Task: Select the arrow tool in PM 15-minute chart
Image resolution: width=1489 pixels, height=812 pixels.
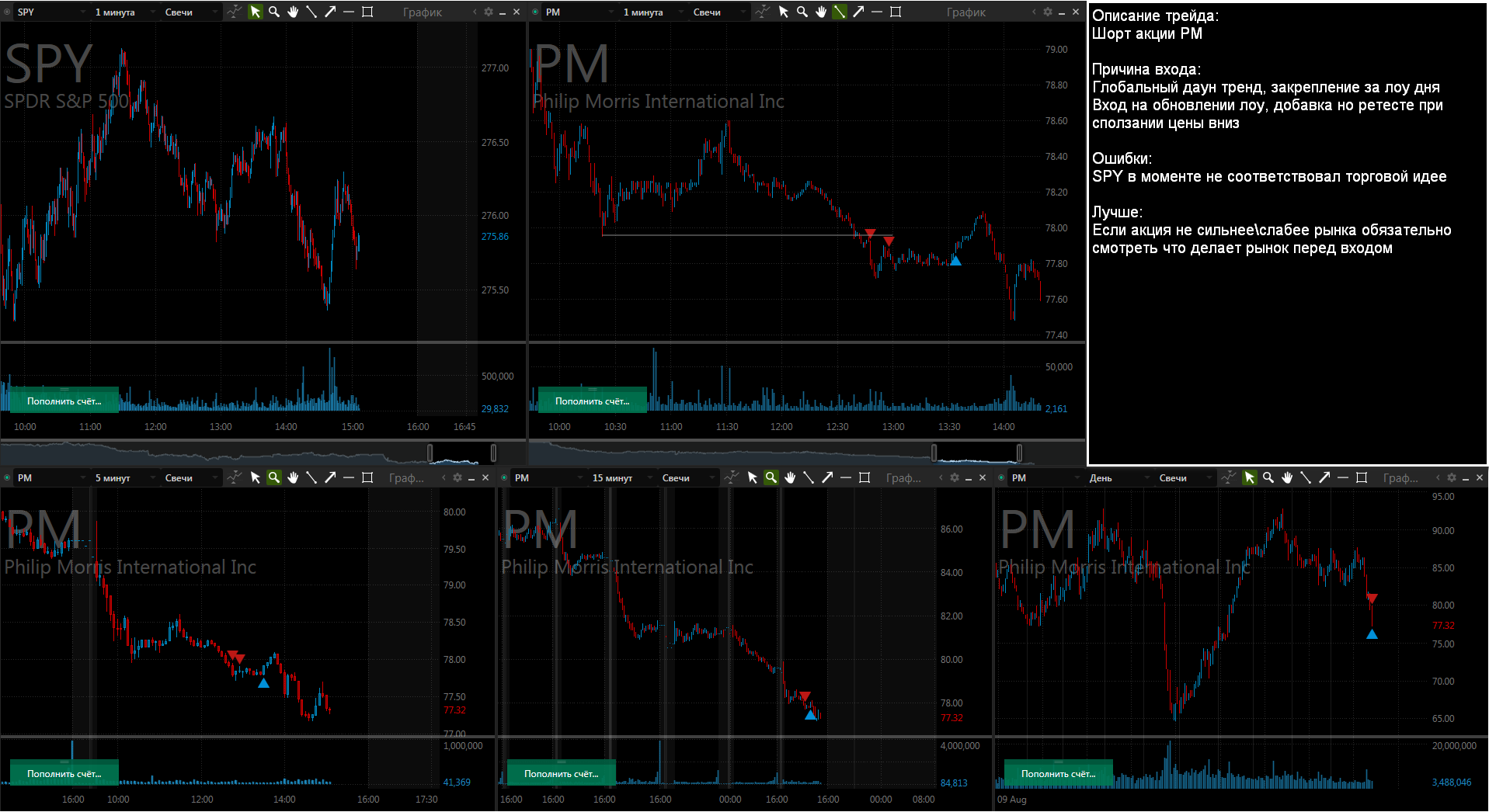Action: click(x=827, y=477)
